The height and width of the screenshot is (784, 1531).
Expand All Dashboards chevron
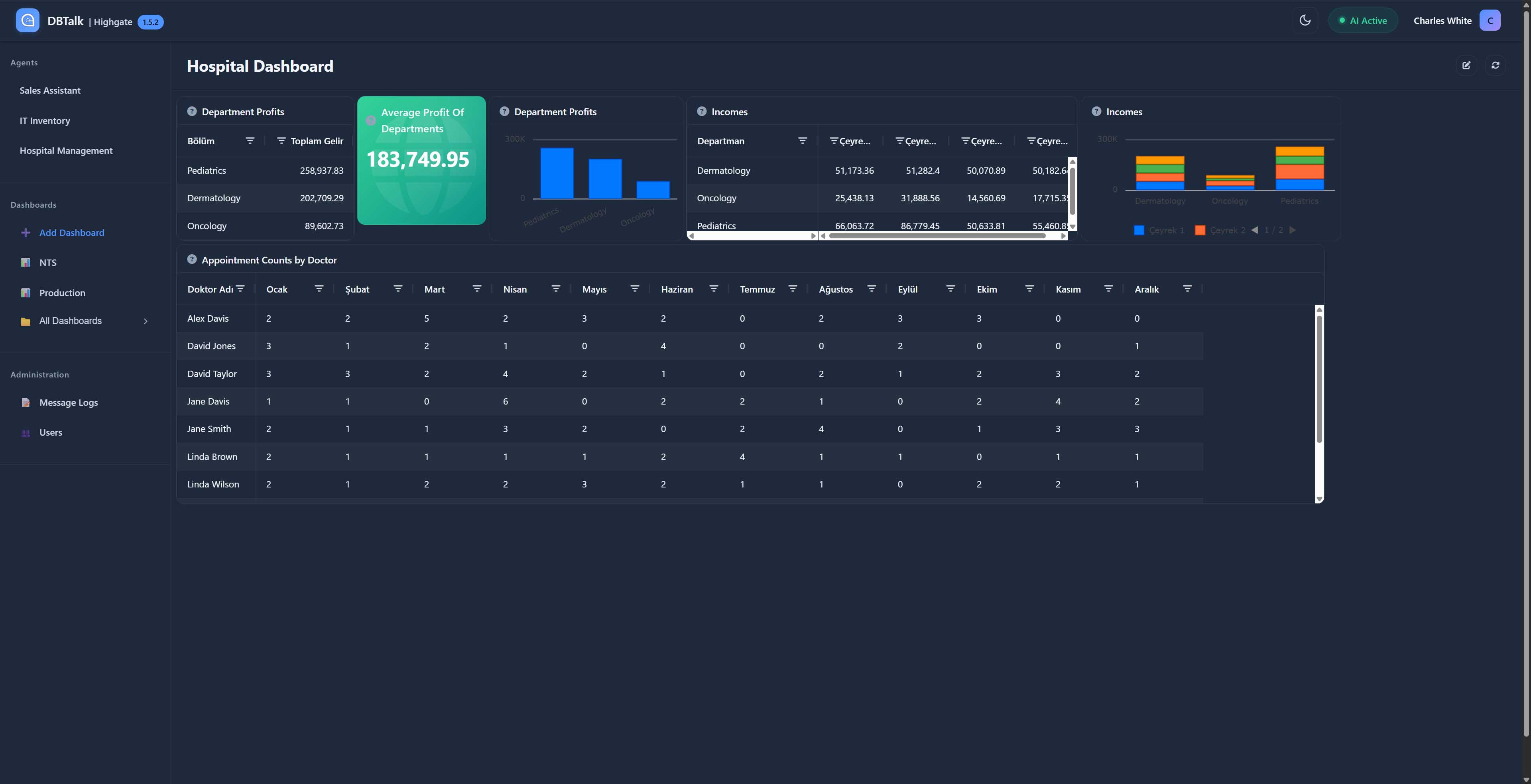point(146,321)
